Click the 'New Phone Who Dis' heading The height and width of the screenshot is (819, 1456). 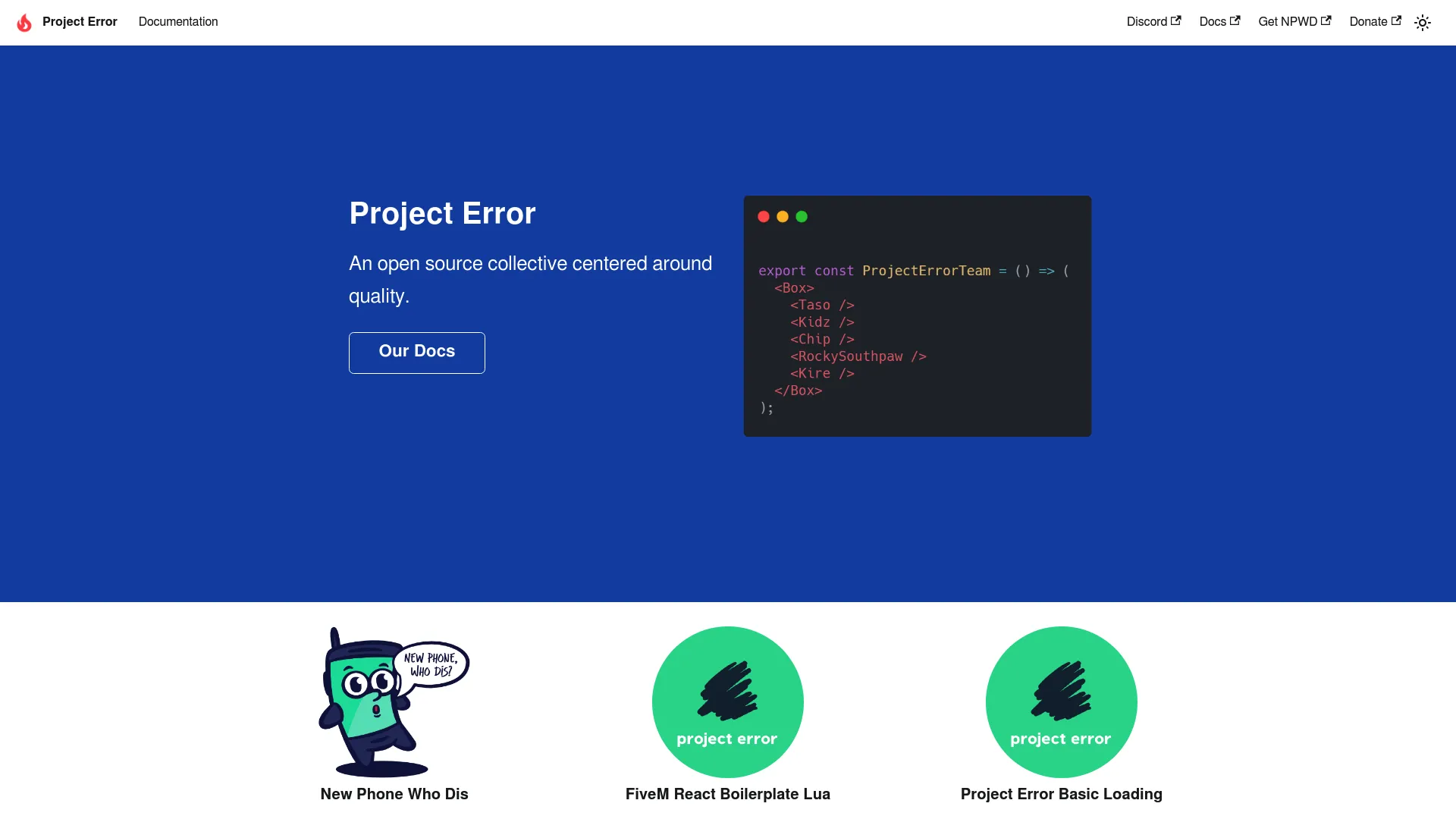coord(394,794)
